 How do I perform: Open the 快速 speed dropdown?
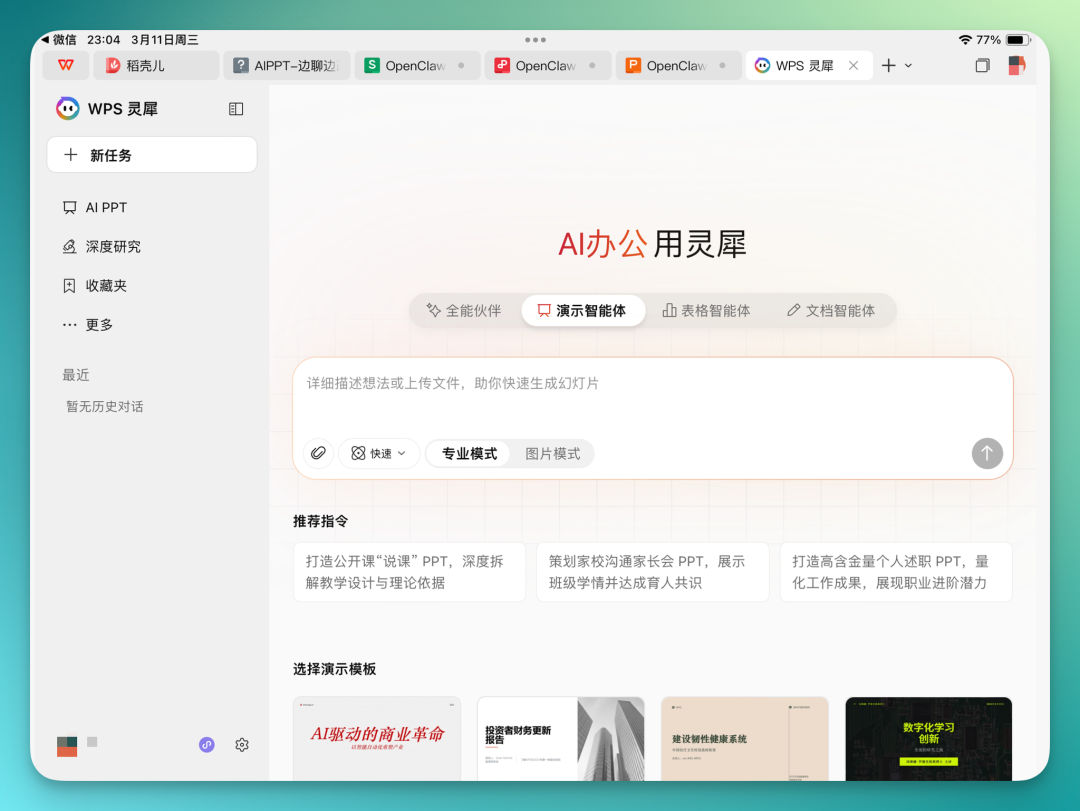[x=379, y=453]
